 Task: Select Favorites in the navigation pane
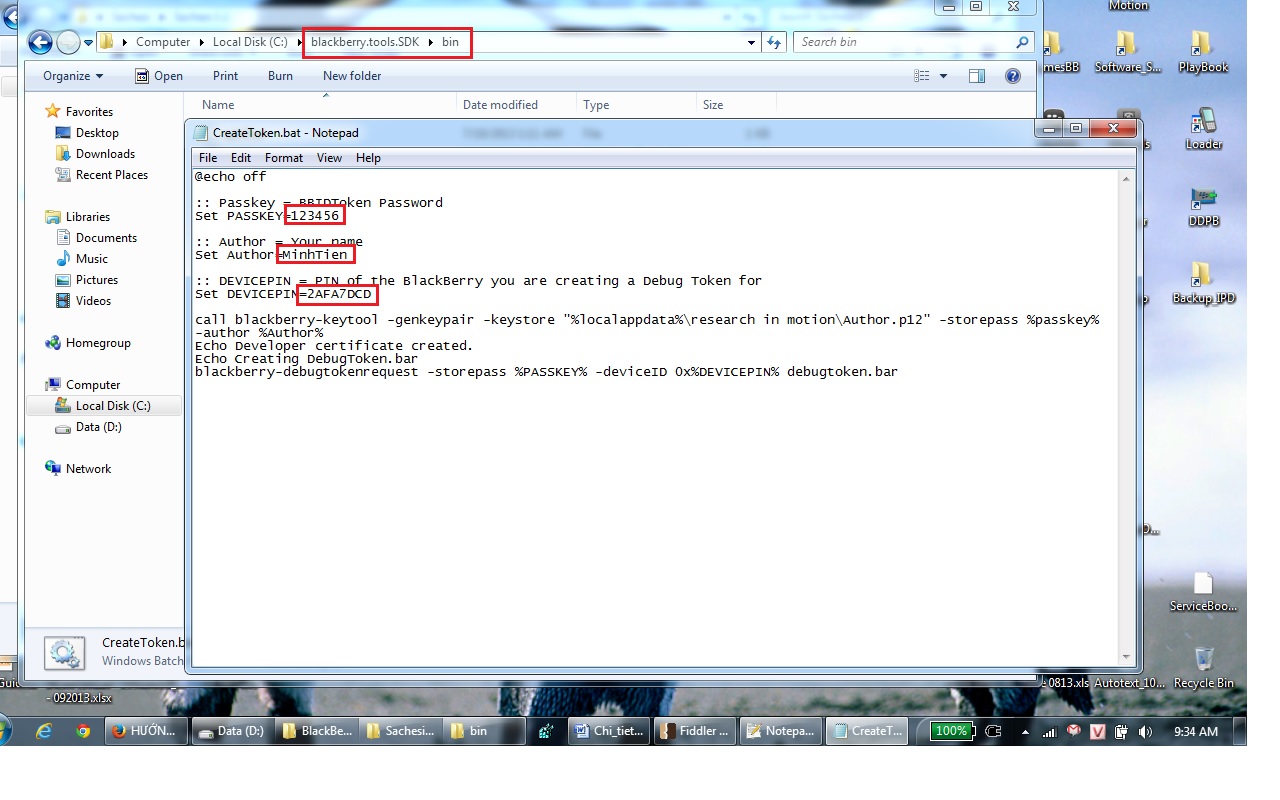pos(89,112)
